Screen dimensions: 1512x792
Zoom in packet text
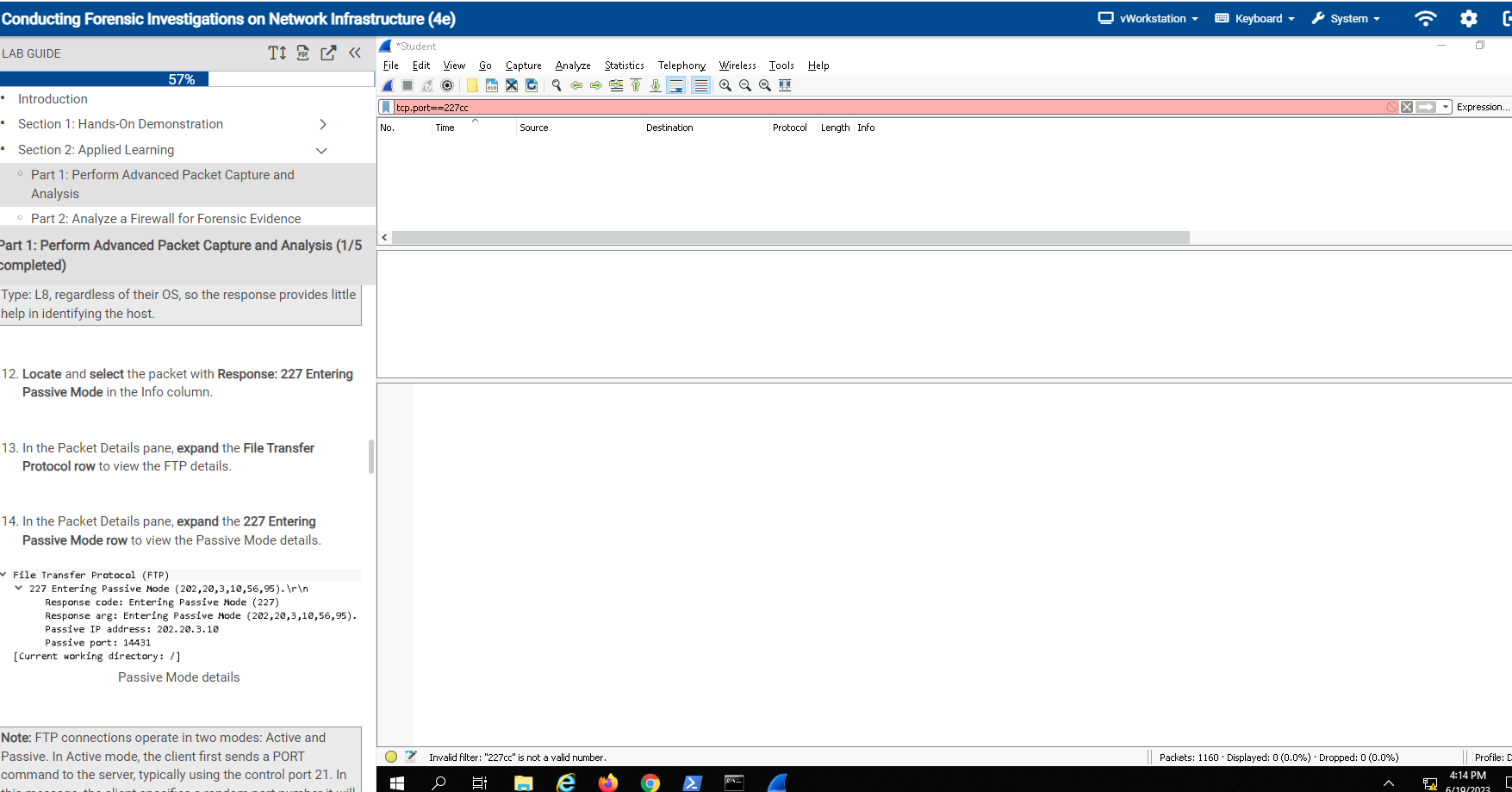pyautogui.click(x=725, y=85)
